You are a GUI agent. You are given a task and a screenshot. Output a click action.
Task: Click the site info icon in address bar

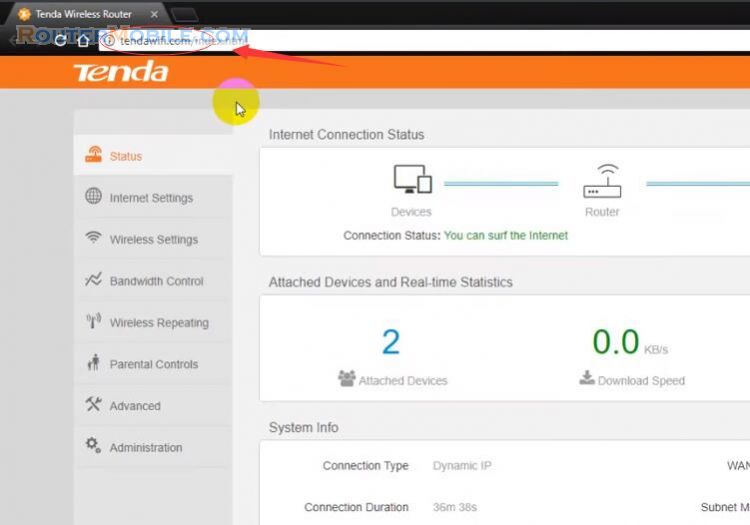coord(109,41)
